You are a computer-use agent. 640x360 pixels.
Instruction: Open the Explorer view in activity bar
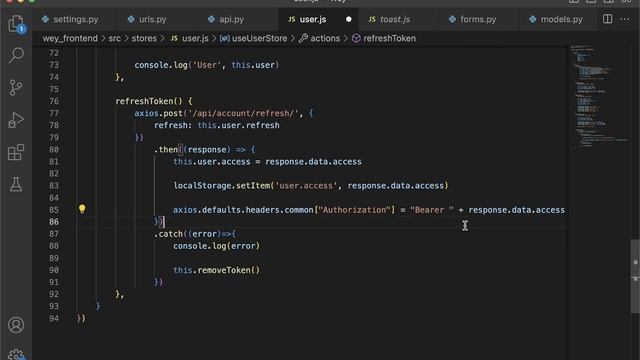pos(16,23)
